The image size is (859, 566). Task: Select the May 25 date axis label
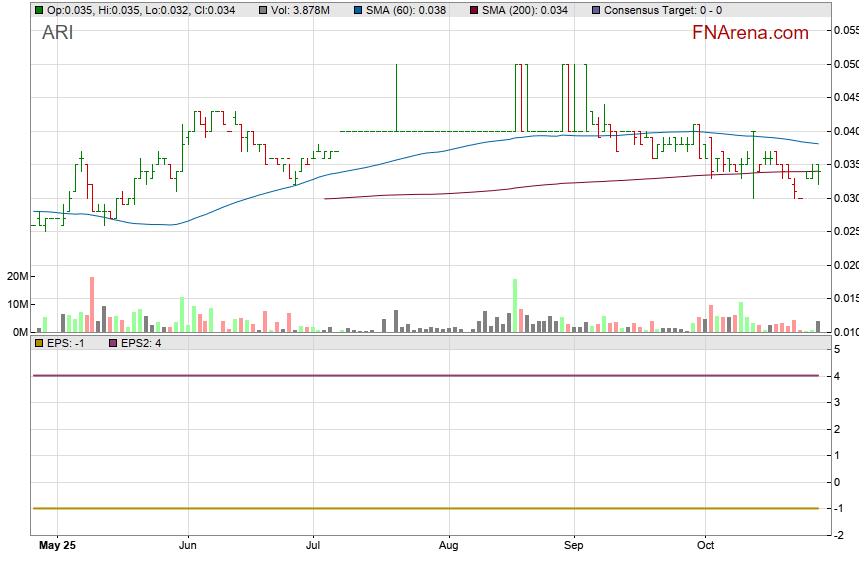click(57, 547)
